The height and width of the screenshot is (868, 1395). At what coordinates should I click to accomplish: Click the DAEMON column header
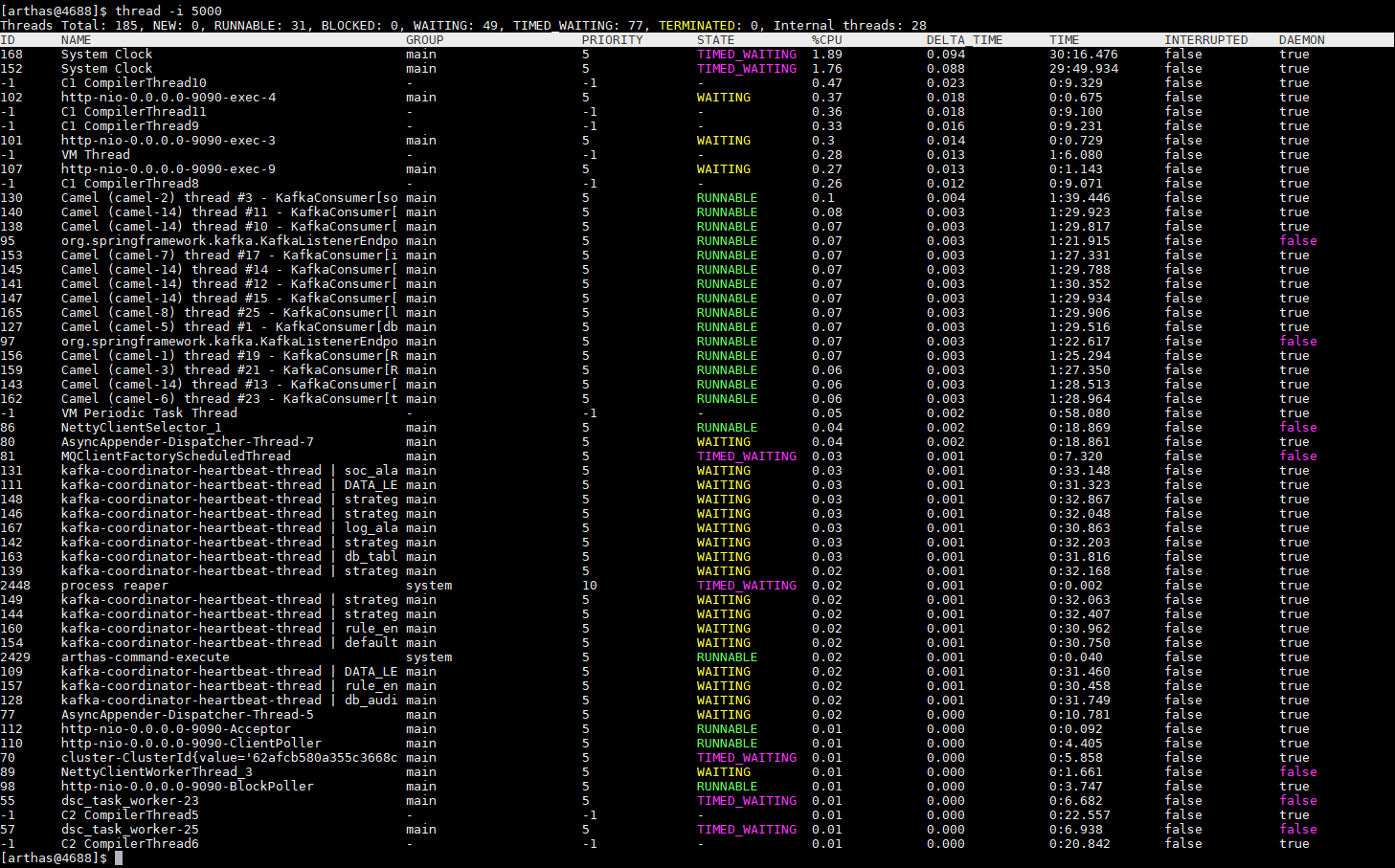(1302, 40)
